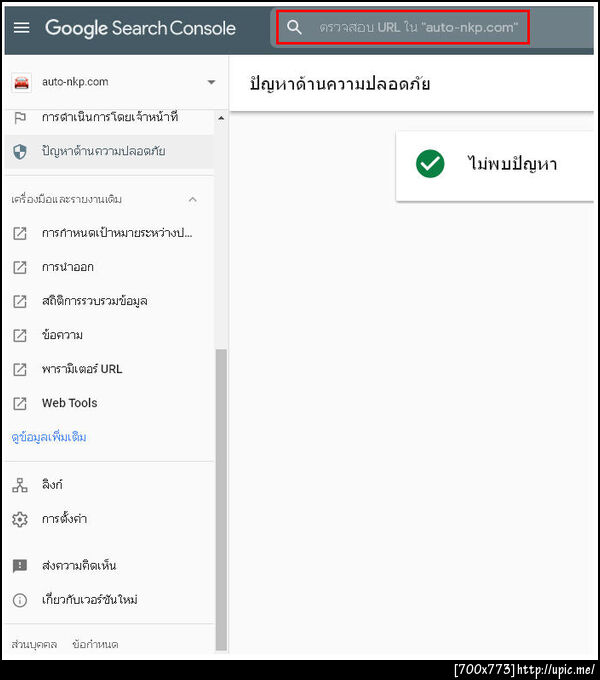
Task: Click the sidebar scrollbar thumb
Action: tap(221, 500)
